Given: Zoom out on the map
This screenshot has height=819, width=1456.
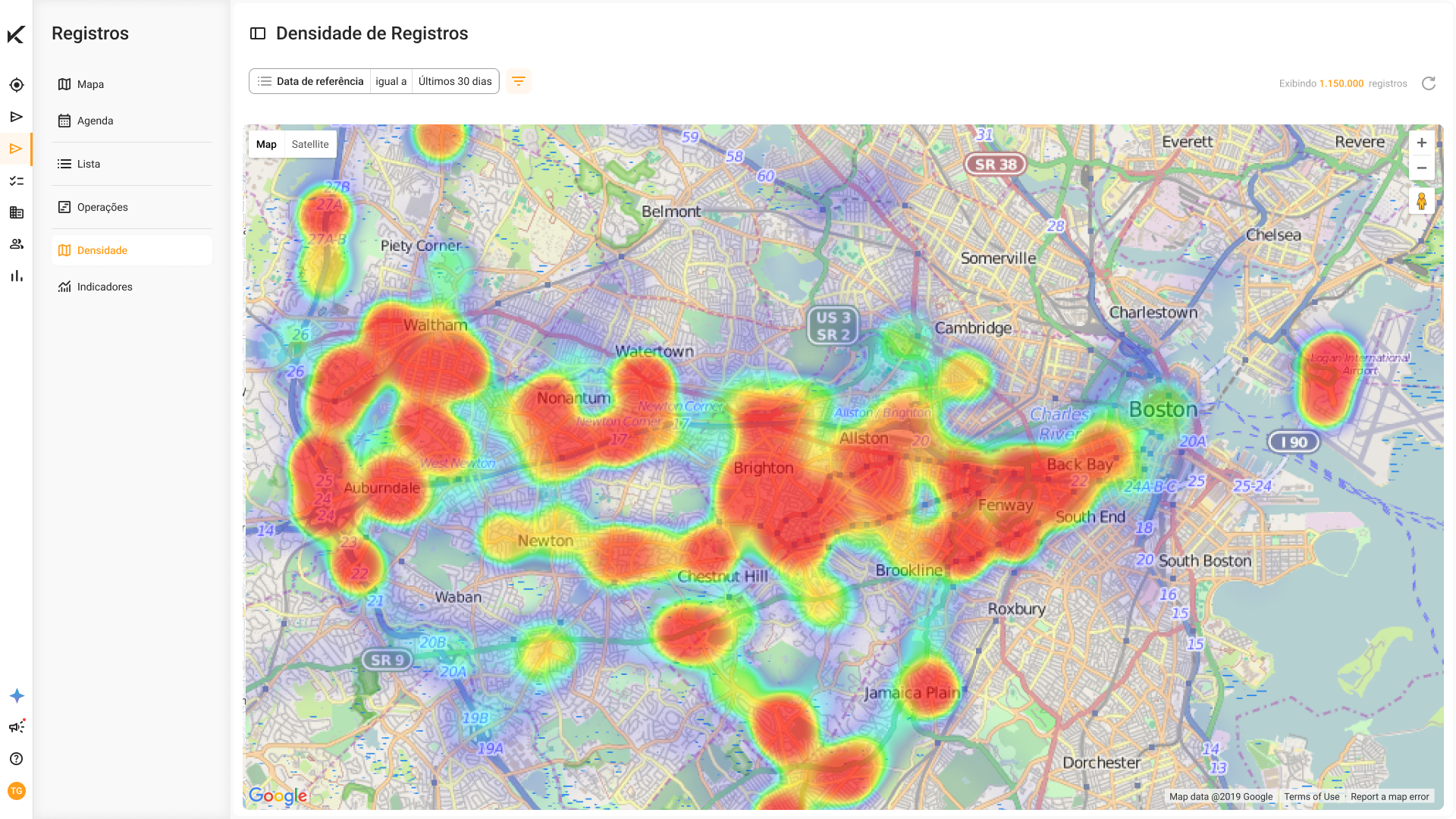Looking at the screenshot, I should click(x=1422, y=168).
